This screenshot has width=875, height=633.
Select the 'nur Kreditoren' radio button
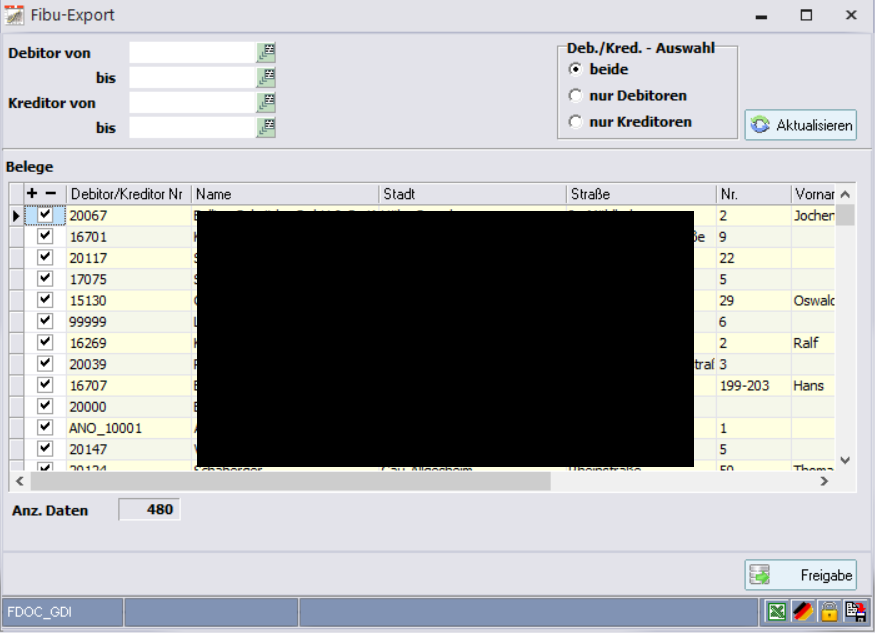575,122
